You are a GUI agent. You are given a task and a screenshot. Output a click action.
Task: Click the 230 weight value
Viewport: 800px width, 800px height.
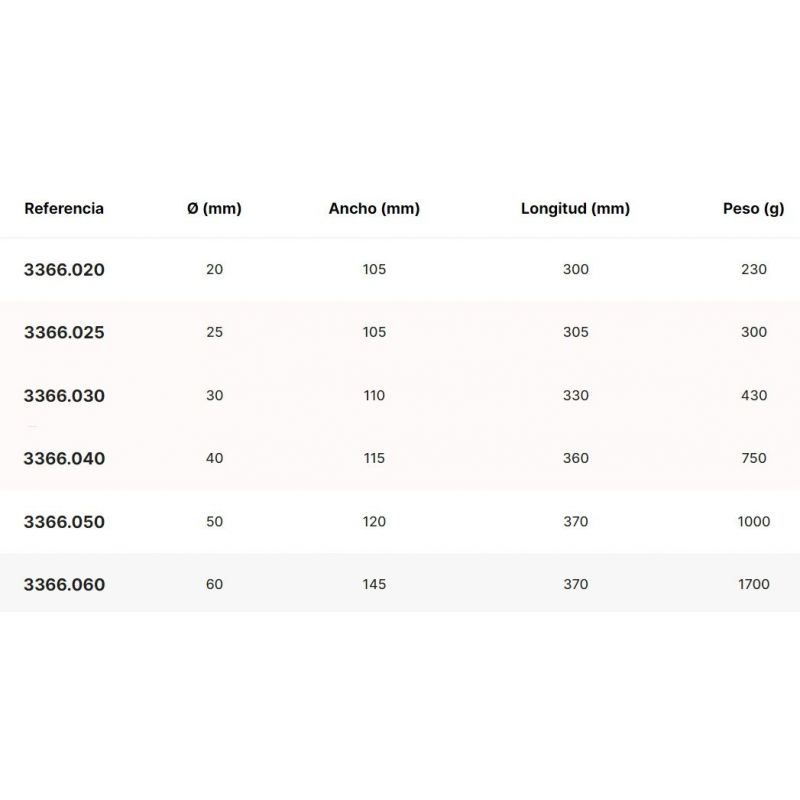(x=754, y=269)
